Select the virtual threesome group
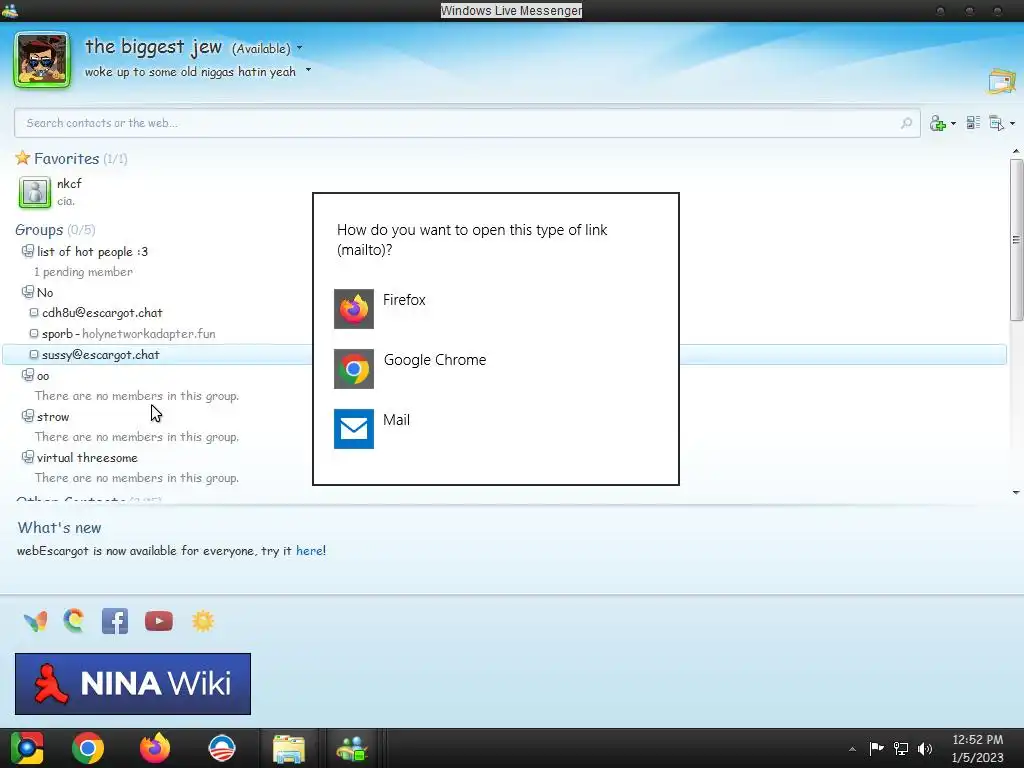 [x=87, y=458]
